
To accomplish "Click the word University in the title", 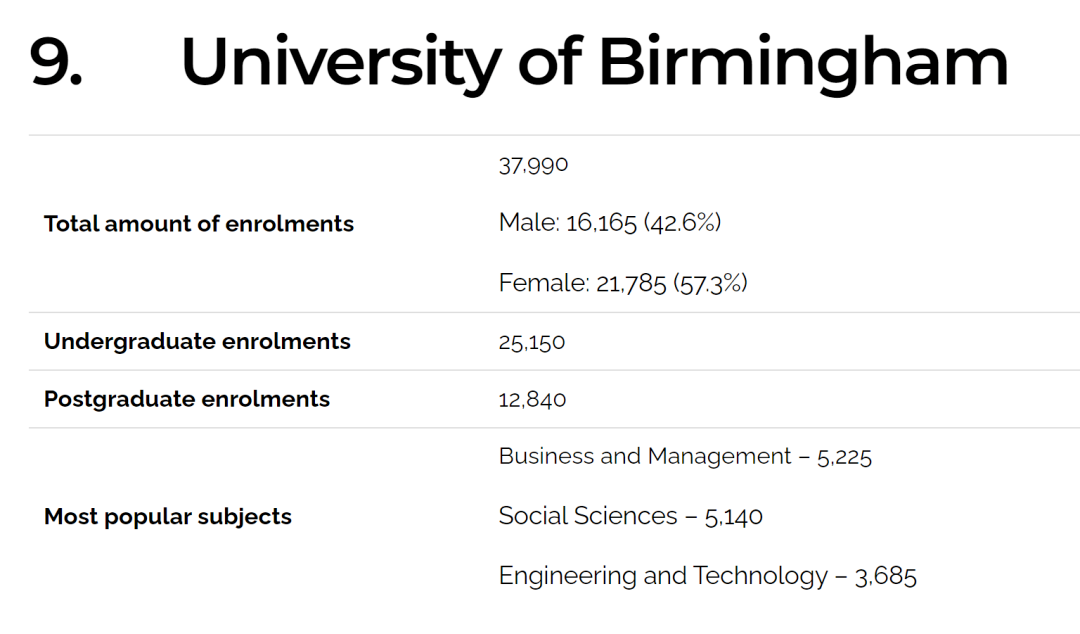I will [x=341, y=64].
